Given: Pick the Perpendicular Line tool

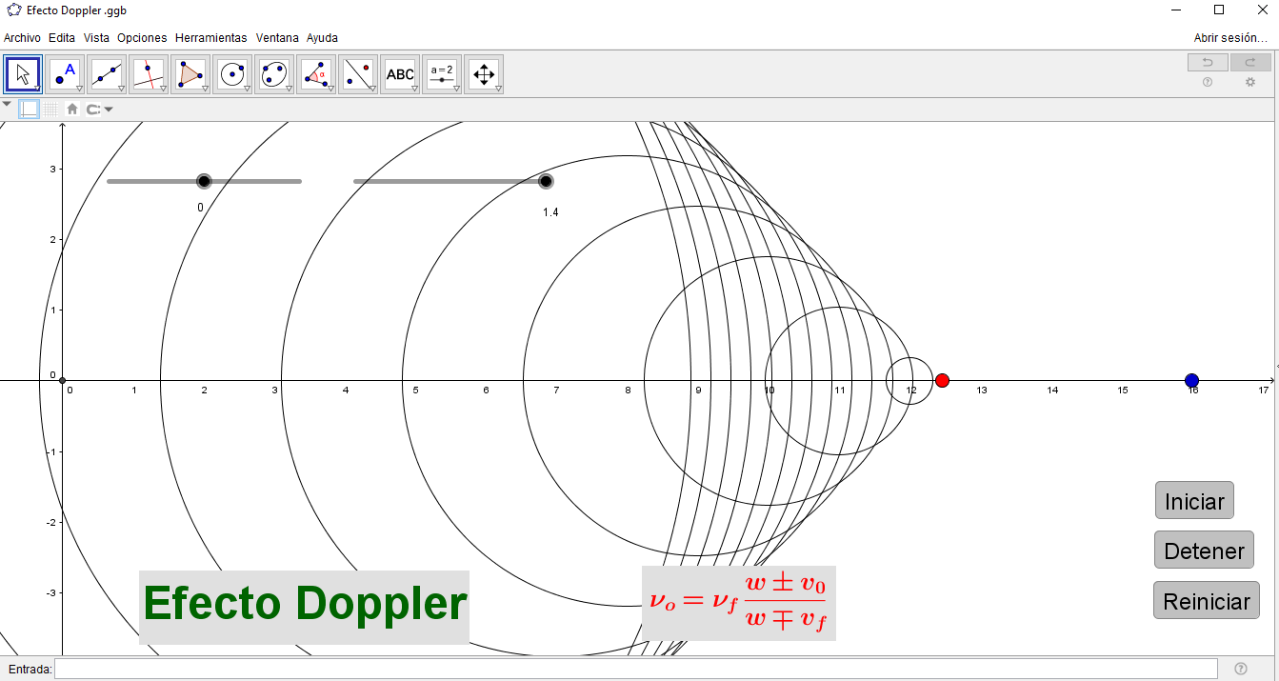Looking at the screenshot, I should pyautogui.click(x=149, y=74).
